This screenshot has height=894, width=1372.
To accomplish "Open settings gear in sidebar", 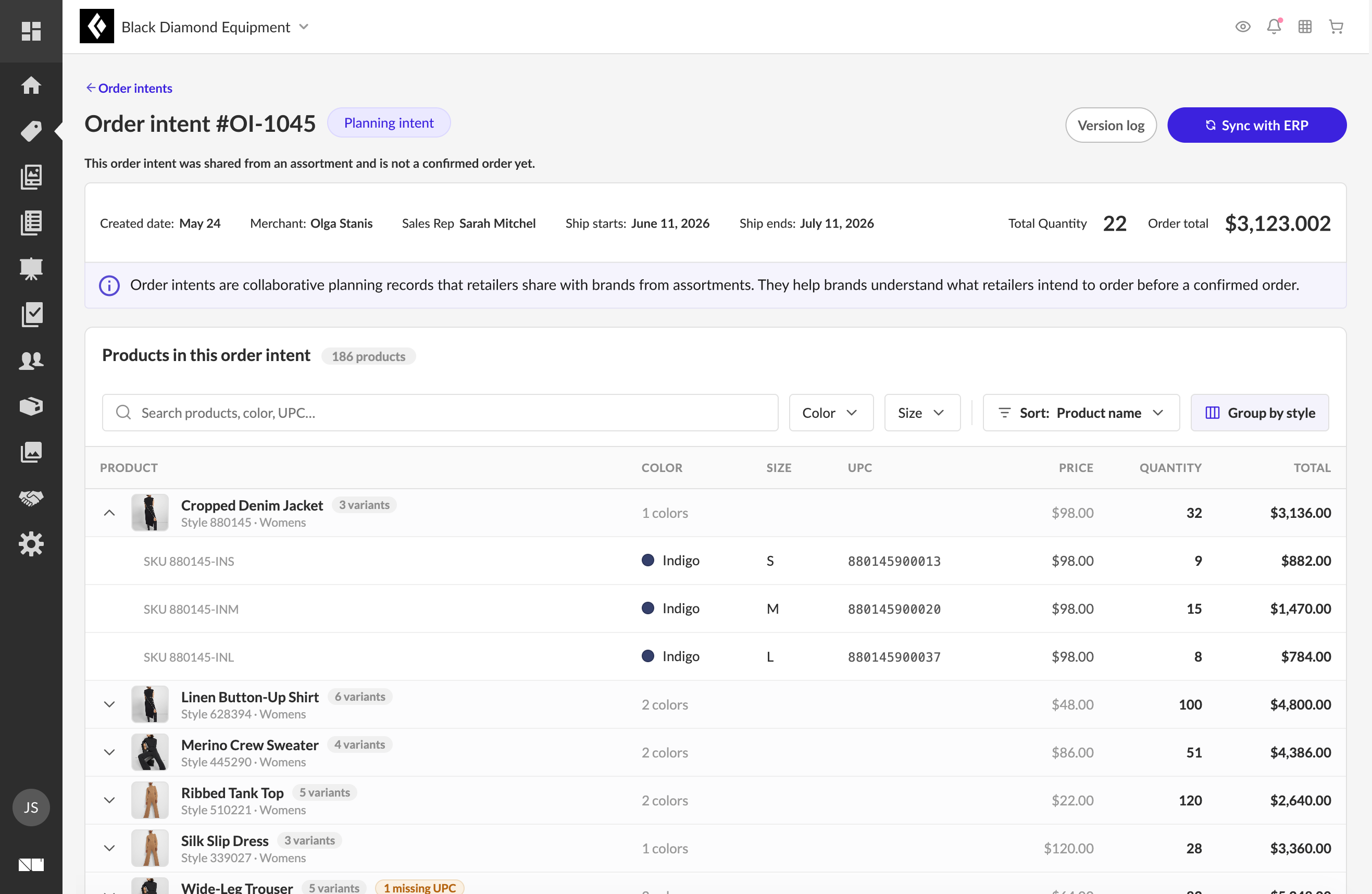I will click(31, 544).
